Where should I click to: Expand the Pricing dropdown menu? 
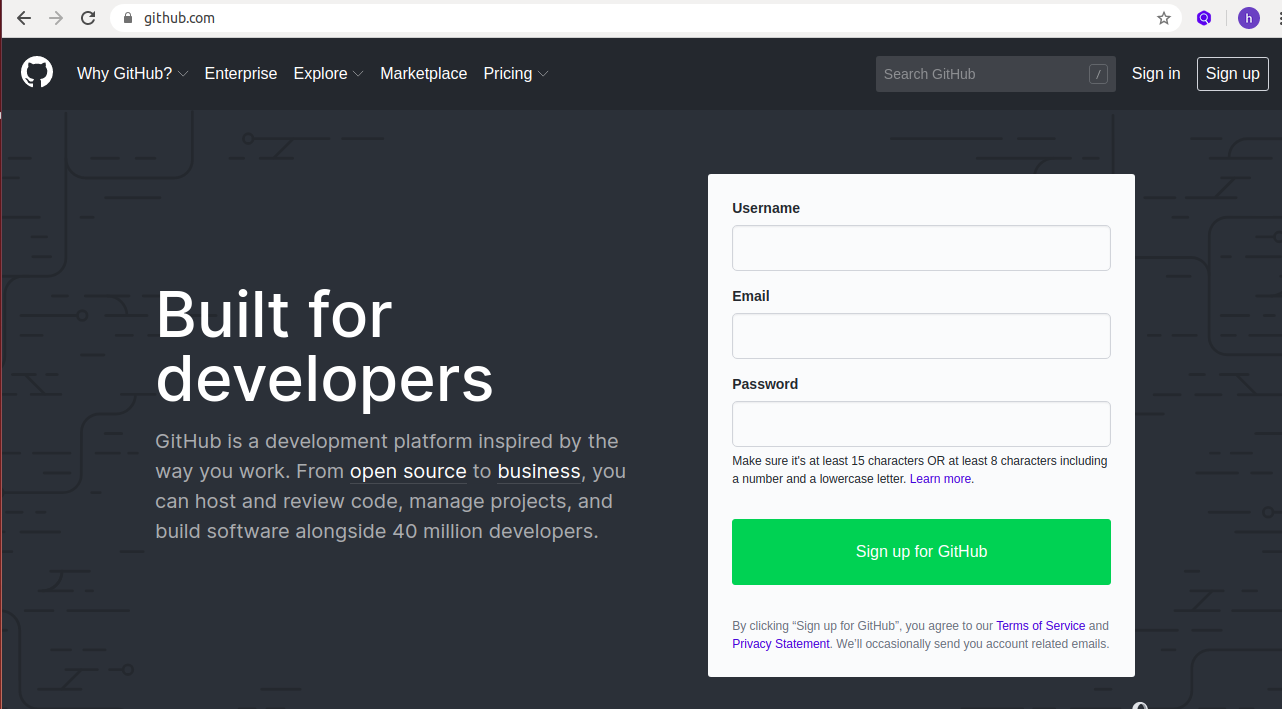tap(516, 74)
